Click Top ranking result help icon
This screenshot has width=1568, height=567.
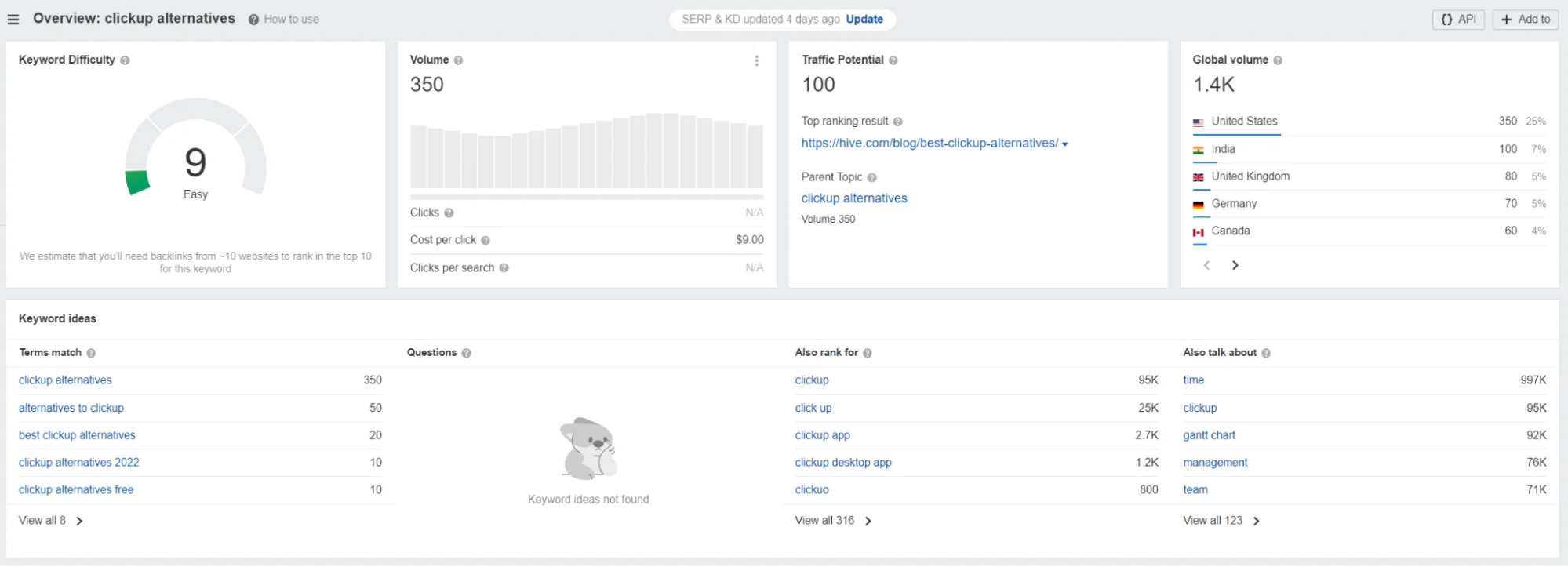pyautogui.click(x=898, y=122)
